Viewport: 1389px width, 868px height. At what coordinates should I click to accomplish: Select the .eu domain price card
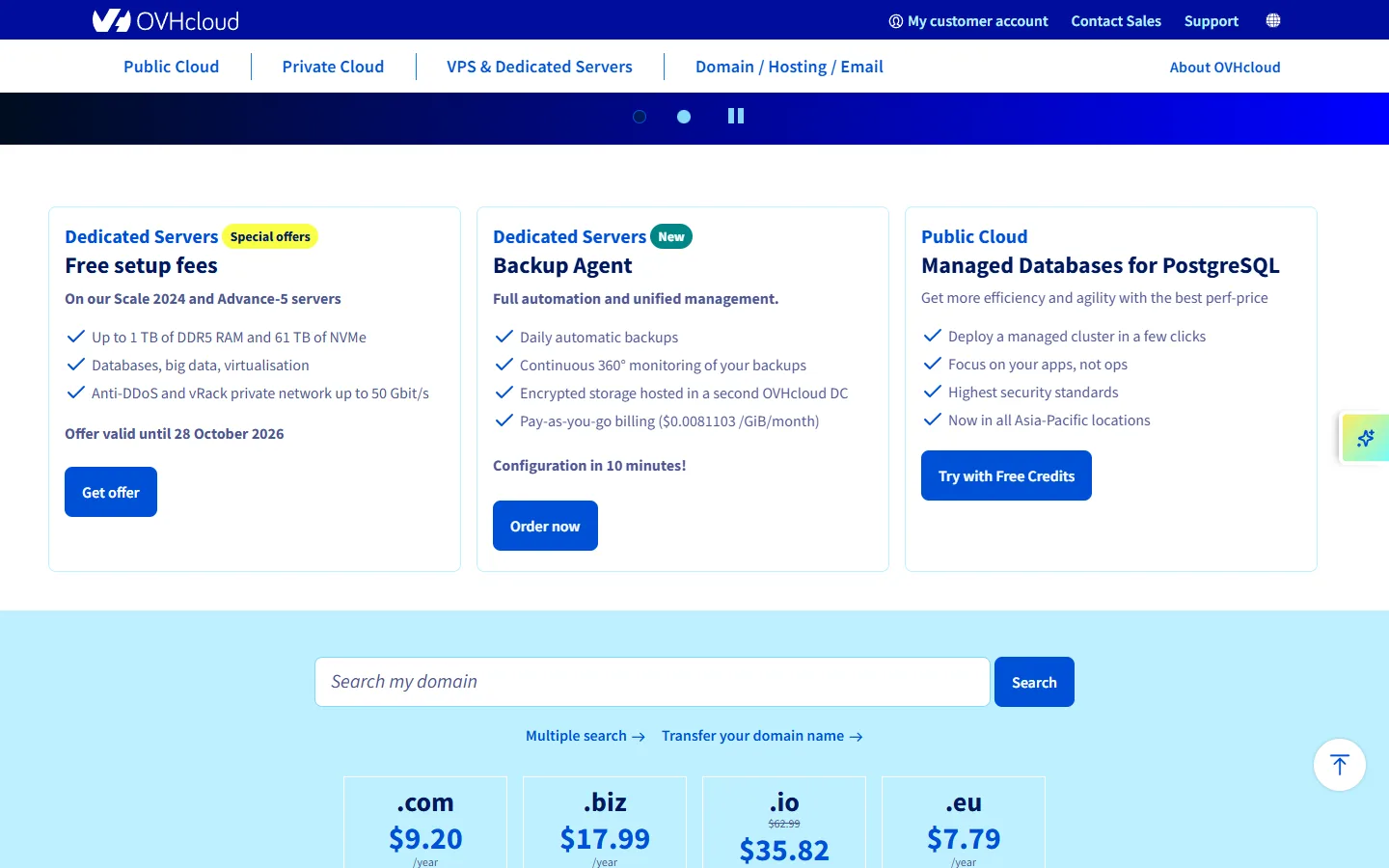964,823
